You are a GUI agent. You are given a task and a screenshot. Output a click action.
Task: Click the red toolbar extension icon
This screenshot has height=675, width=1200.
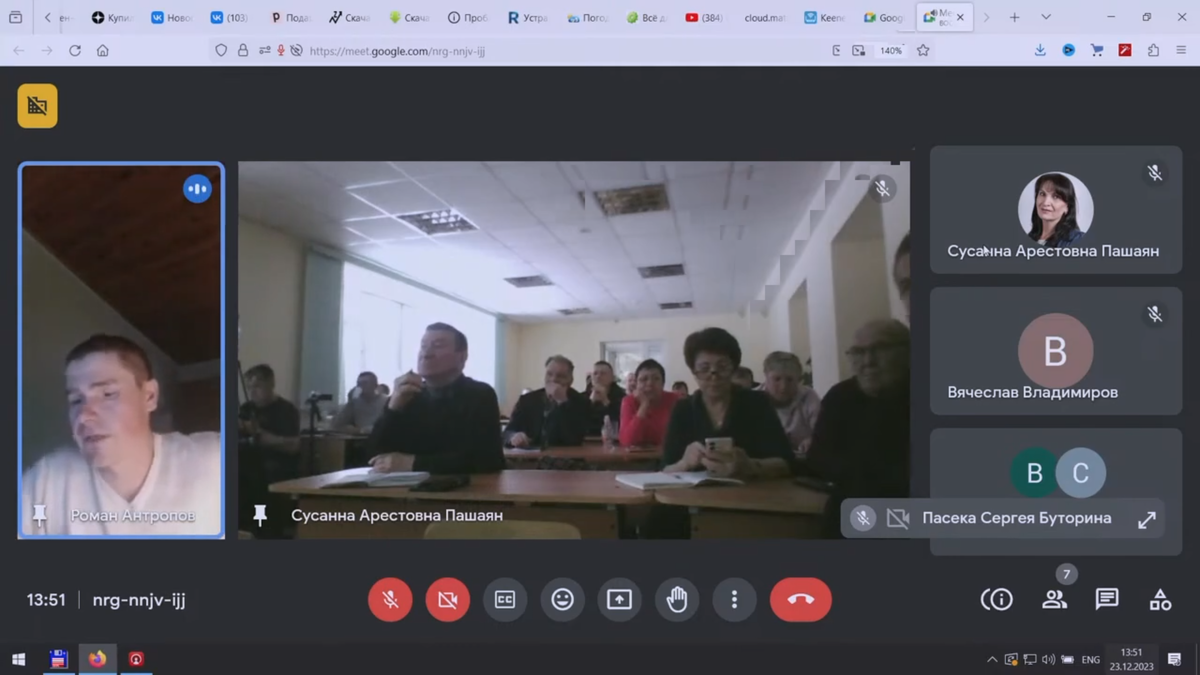tap(1125, 50)
